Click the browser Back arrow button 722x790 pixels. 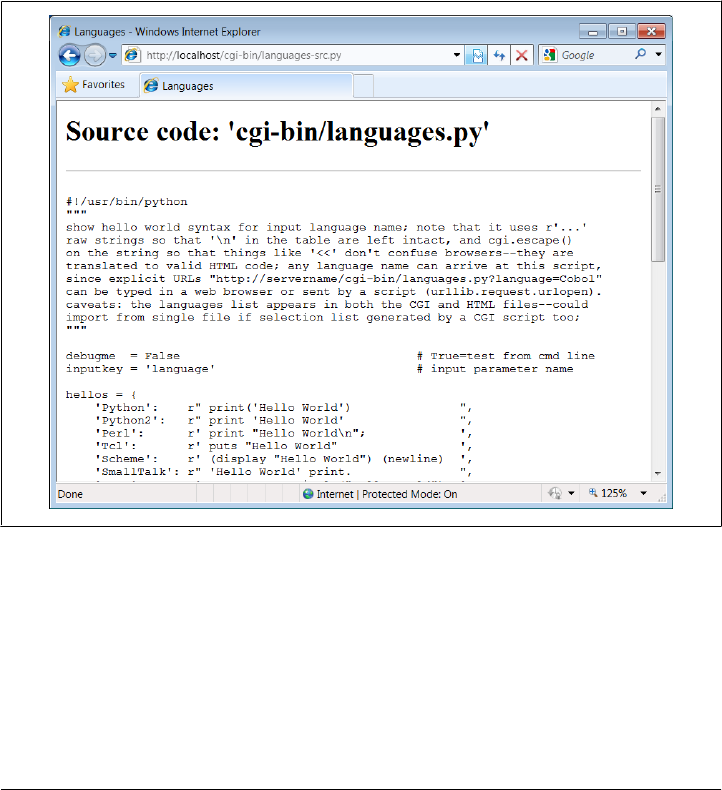point(70,55)
